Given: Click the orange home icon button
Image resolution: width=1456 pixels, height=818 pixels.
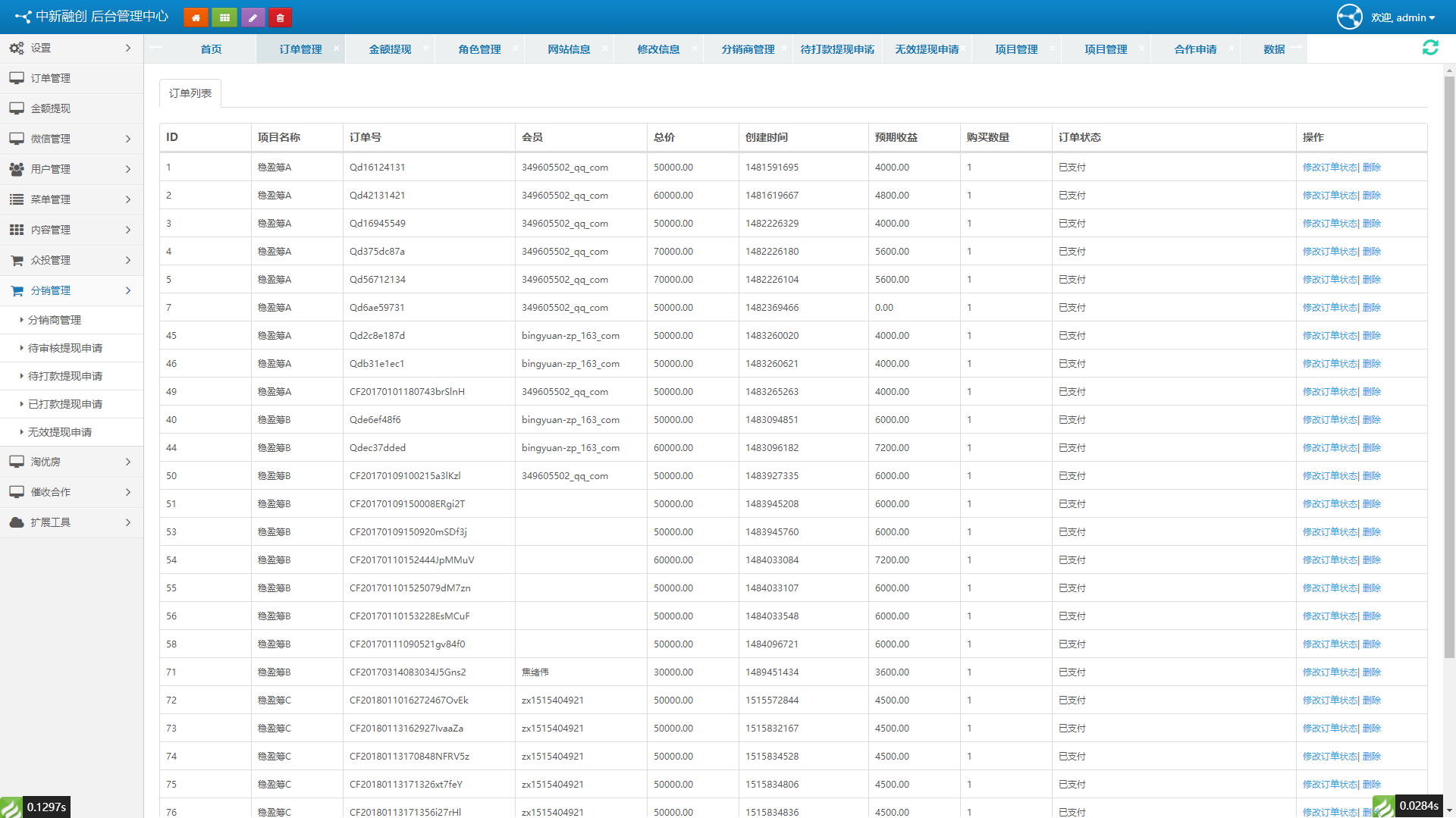Looking at the screenshot, I should [x=196, y=17].
